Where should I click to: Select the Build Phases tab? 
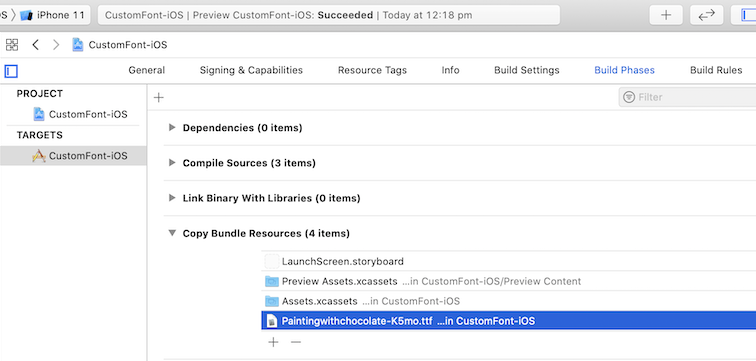point(624,70)
